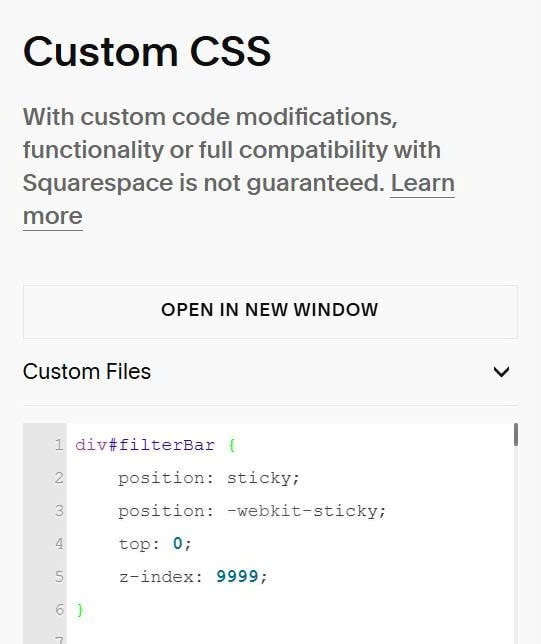Click the Custom Files label
The width and height of the screenshot is (541, 644).
tap(87, 371)
